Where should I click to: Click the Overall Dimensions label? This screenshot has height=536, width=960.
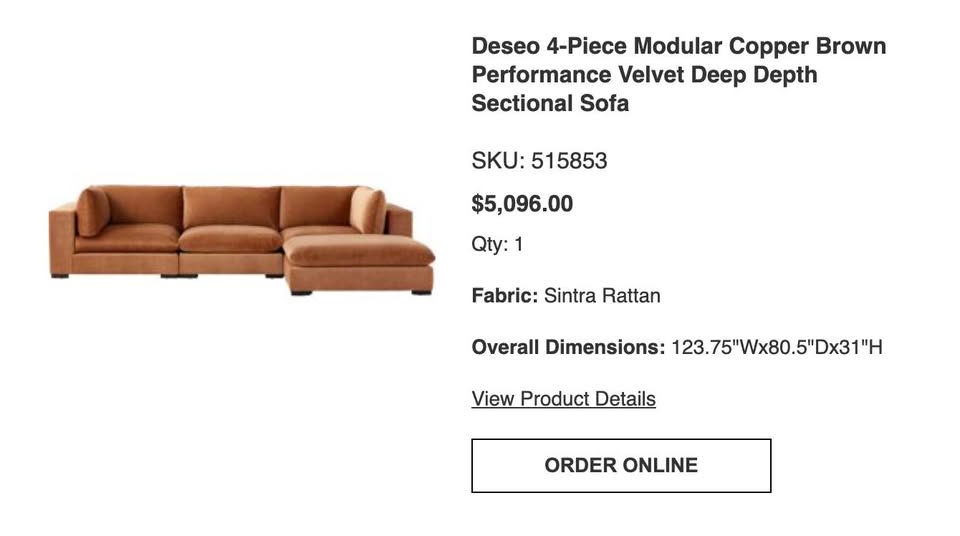click(567, 348)
